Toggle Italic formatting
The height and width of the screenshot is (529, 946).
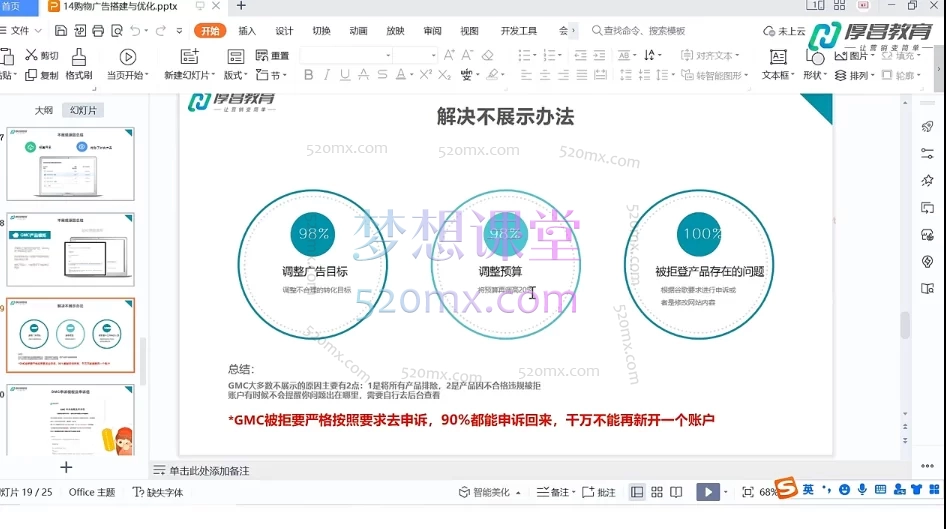[326, 75]
